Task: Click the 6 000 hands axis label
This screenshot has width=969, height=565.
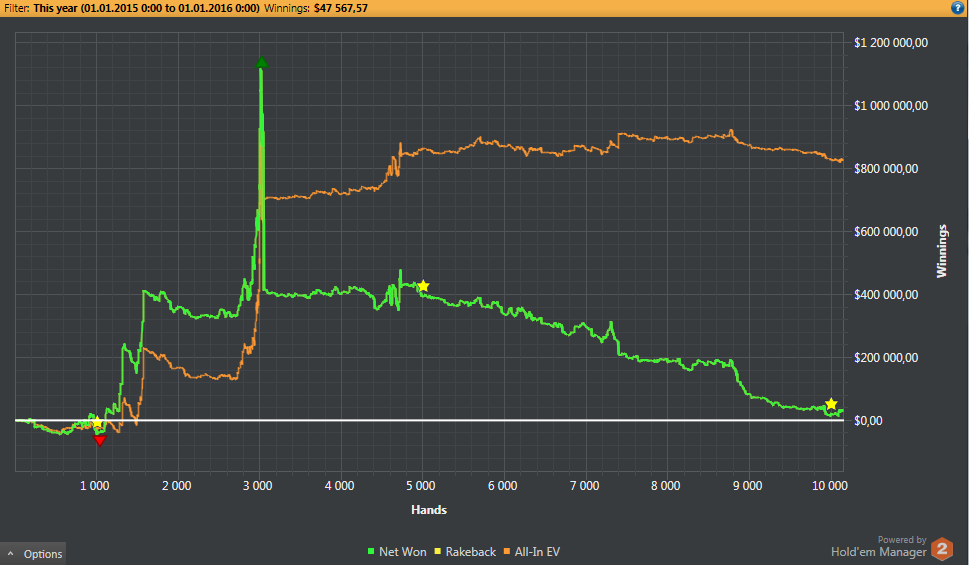Action: [502, 486]
